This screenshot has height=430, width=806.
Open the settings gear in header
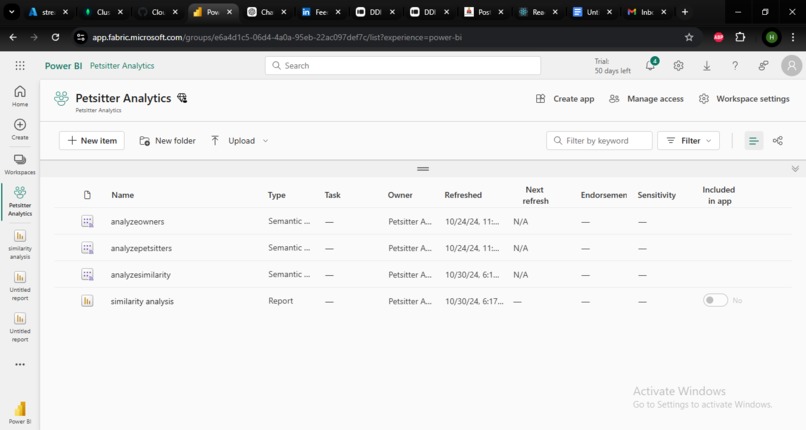[679, 66]
